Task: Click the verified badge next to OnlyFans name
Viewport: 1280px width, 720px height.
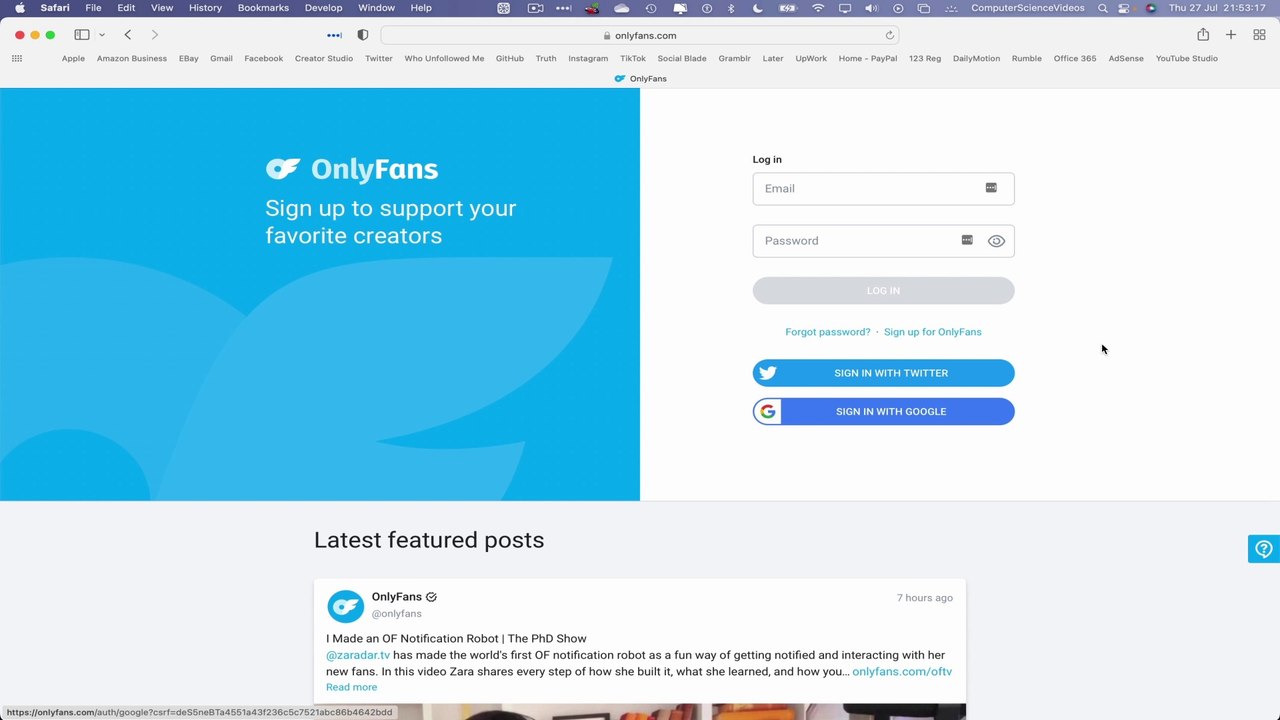Action: click(431, 597)
